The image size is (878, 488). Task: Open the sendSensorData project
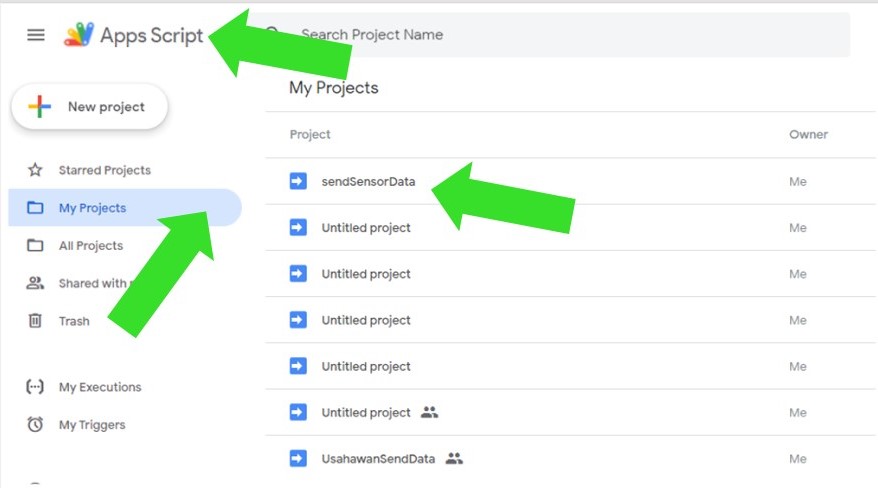click(368, 182)
